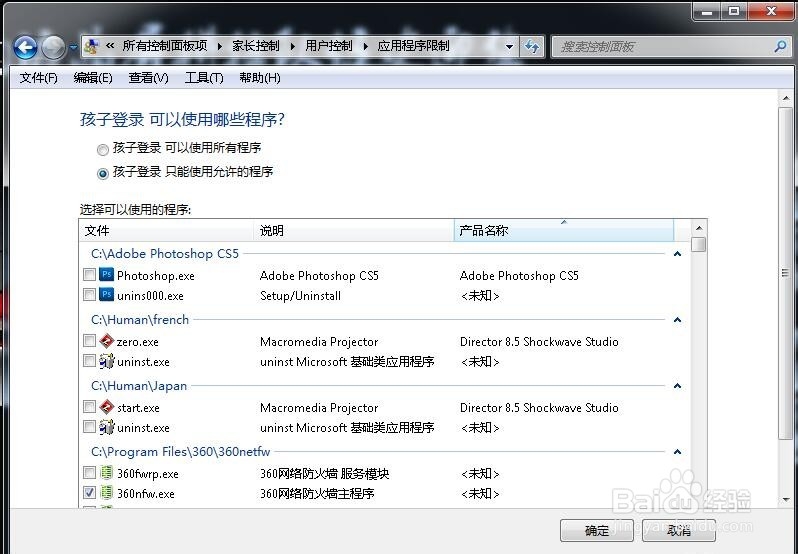The height and width of the screenshot is (554, 798).
Task: Click window scrollbar up arrow
Action: click(785, 98)
